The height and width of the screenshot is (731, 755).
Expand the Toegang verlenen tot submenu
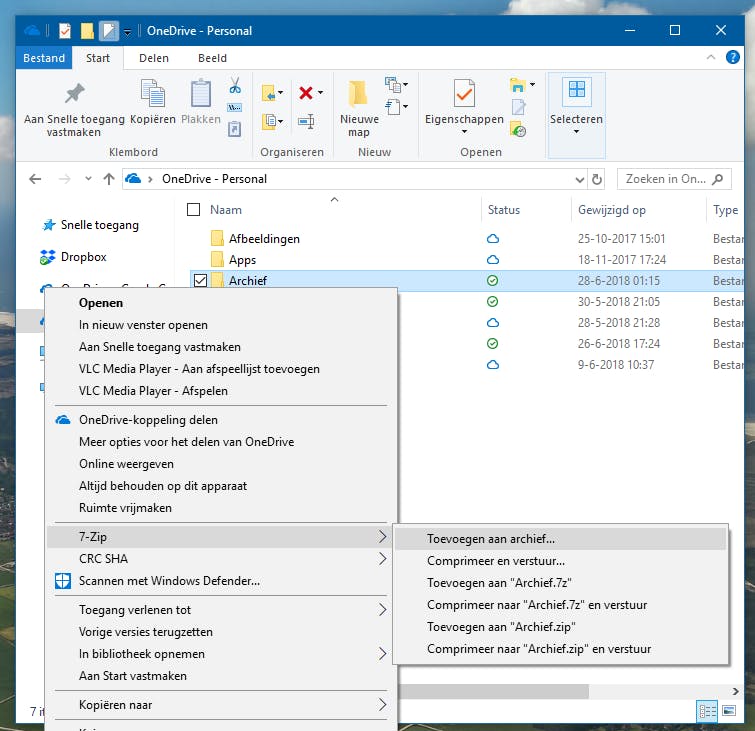coord(382,610)
